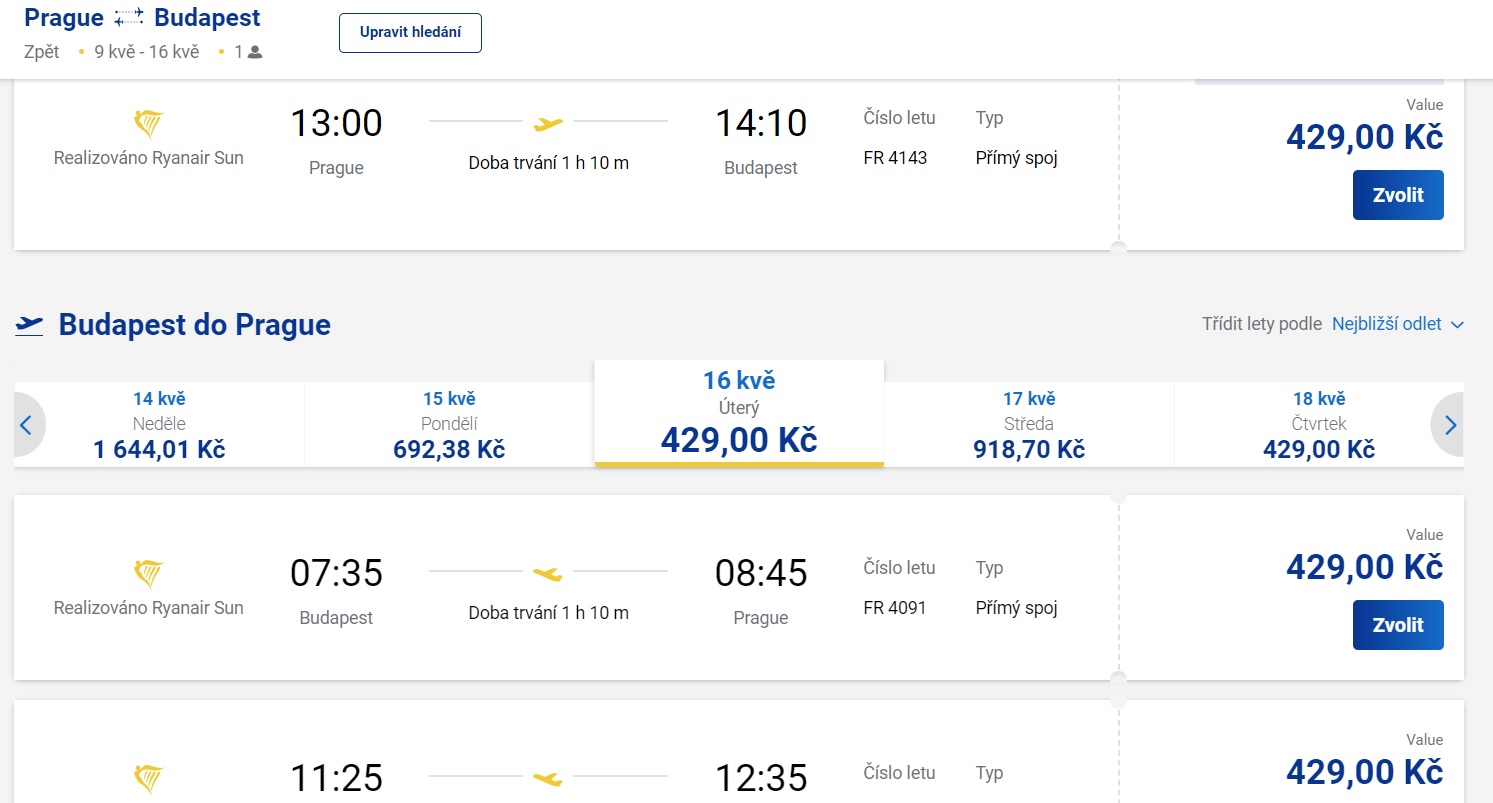Viewport: 1493px width, 803px height.
Task: Click Ryanair harp logo on 13:00 flight
Action: [148, 124]
